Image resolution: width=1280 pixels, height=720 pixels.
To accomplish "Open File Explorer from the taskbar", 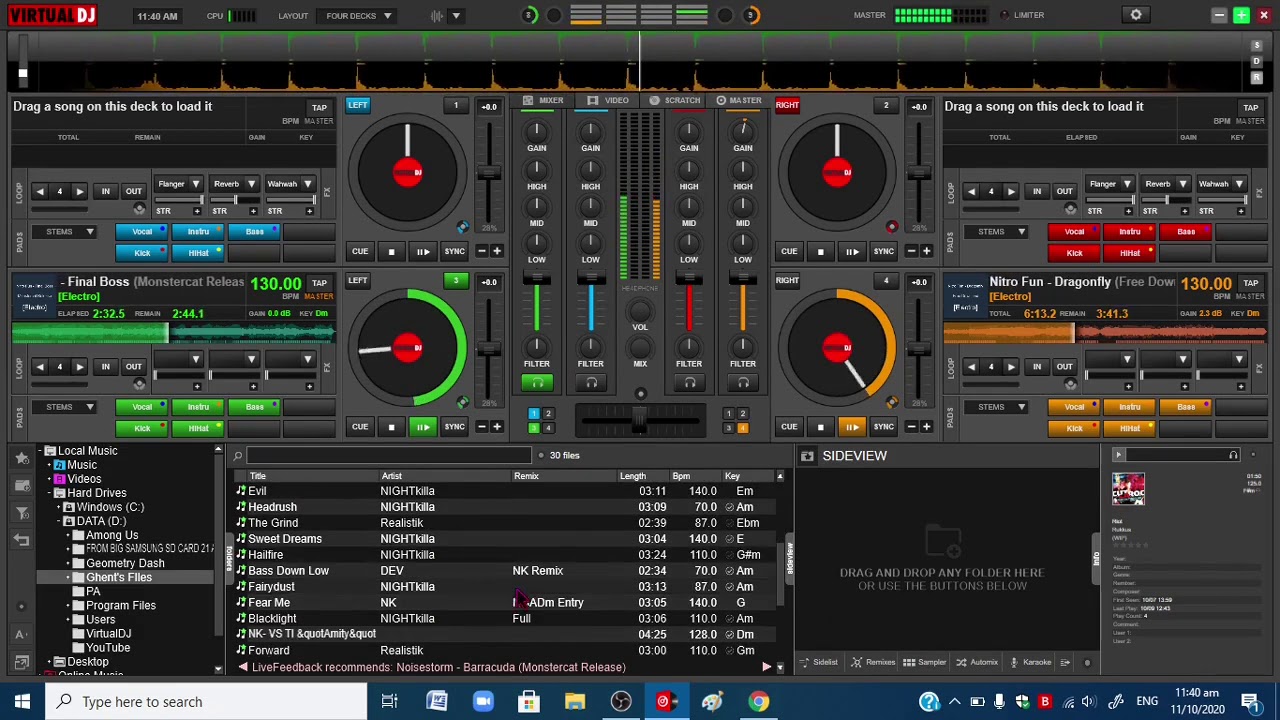I will [x=575, y=702].
